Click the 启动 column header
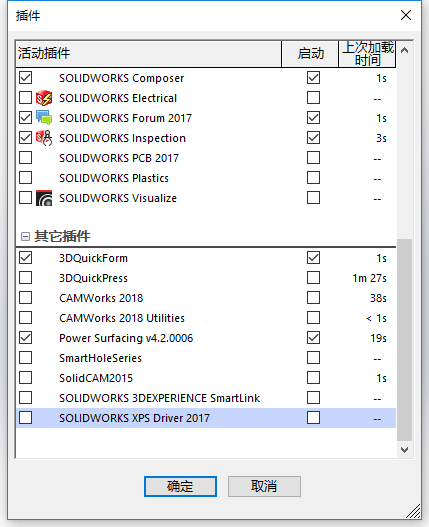Viewport: 429px width, 527px height. coord(310,53)
